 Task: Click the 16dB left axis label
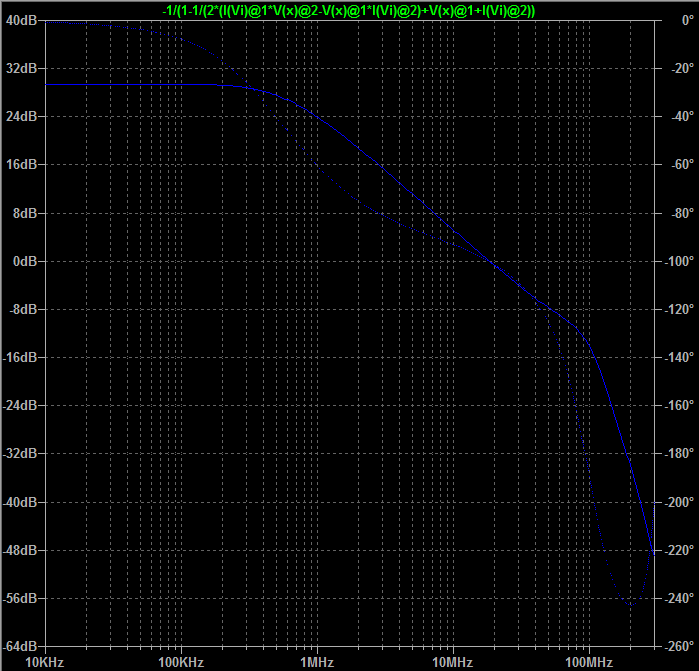tap(21, 165)
